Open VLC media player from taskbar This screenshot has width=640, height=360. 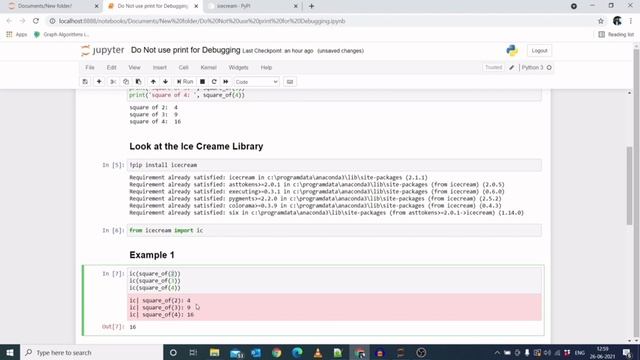pyautogui.click(x=318, y=352)
